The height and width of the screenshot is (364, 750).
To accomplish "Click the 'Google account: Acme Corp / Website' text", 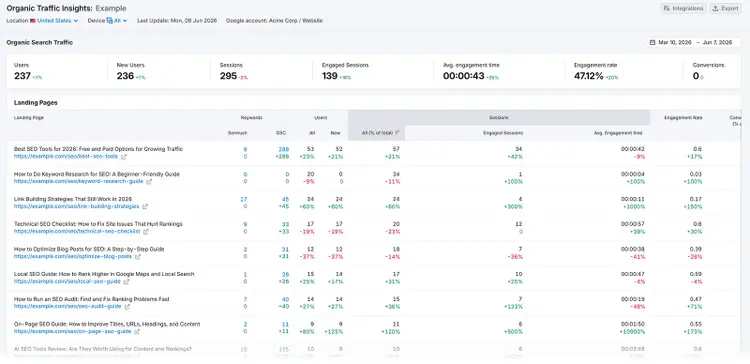I will (x=274, y=21).
